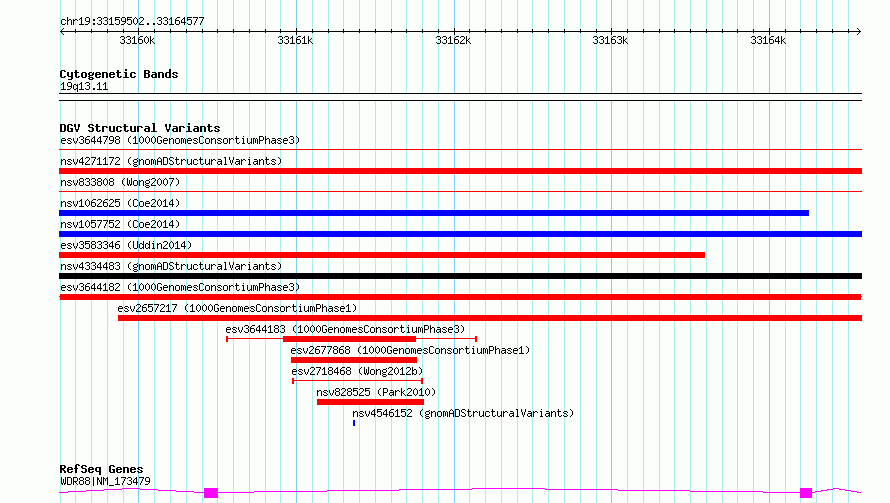Select the esv2657217 Phase1 red bar

(490, 318)
